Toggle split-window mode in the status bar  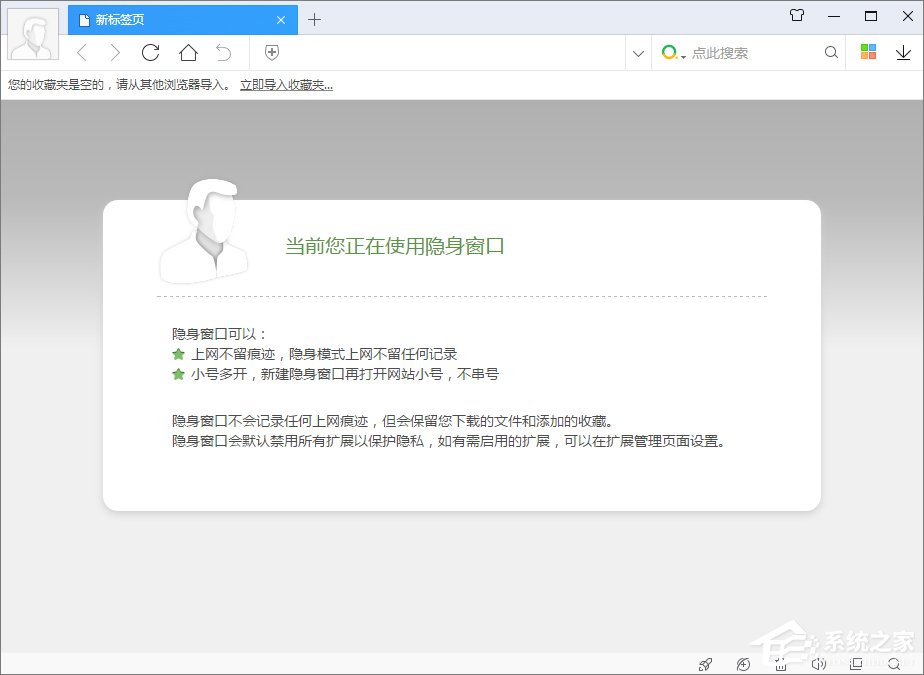[x=855, y=663]
